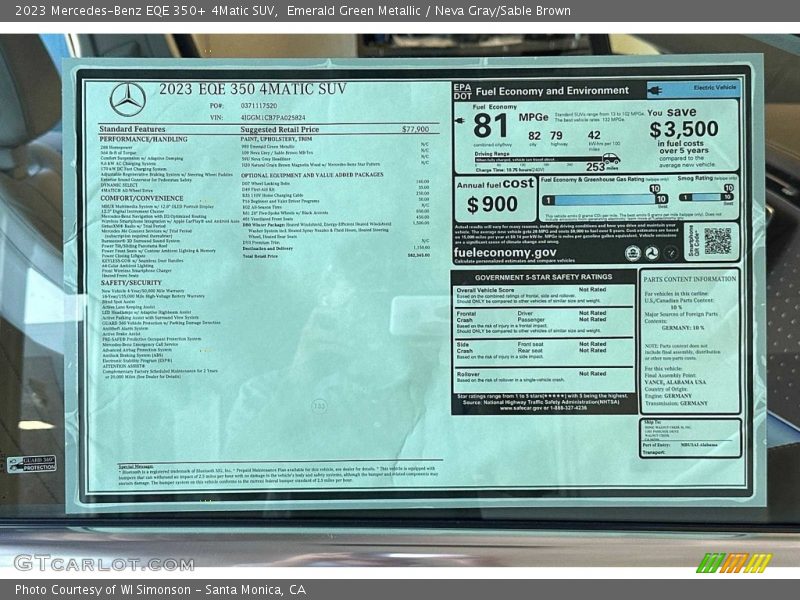Click the small car icon above 253 miles

pos(610,158)
